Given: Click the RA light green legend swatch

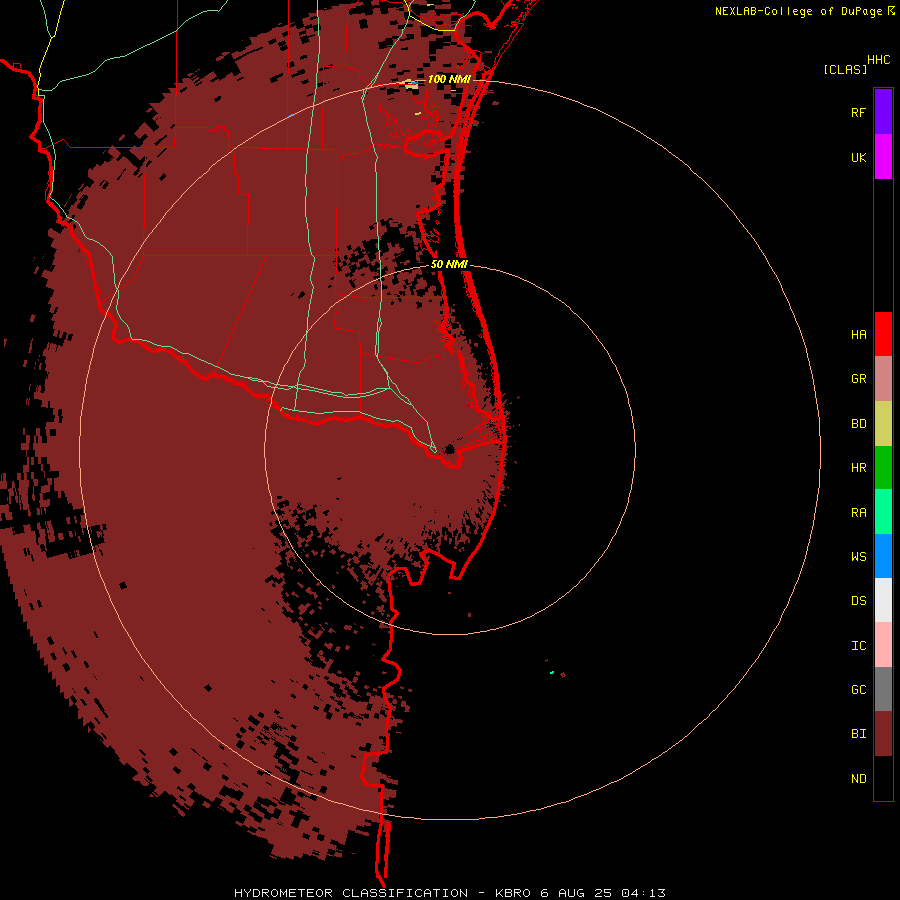Looking at the screenshot, I should point(883,512).
